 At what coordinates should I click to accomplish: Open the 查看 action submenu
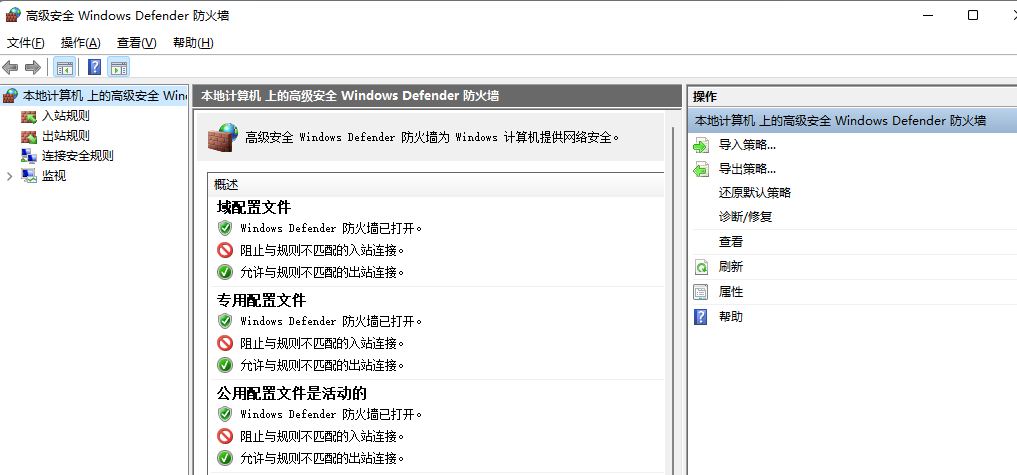click(x=731, y=242)
